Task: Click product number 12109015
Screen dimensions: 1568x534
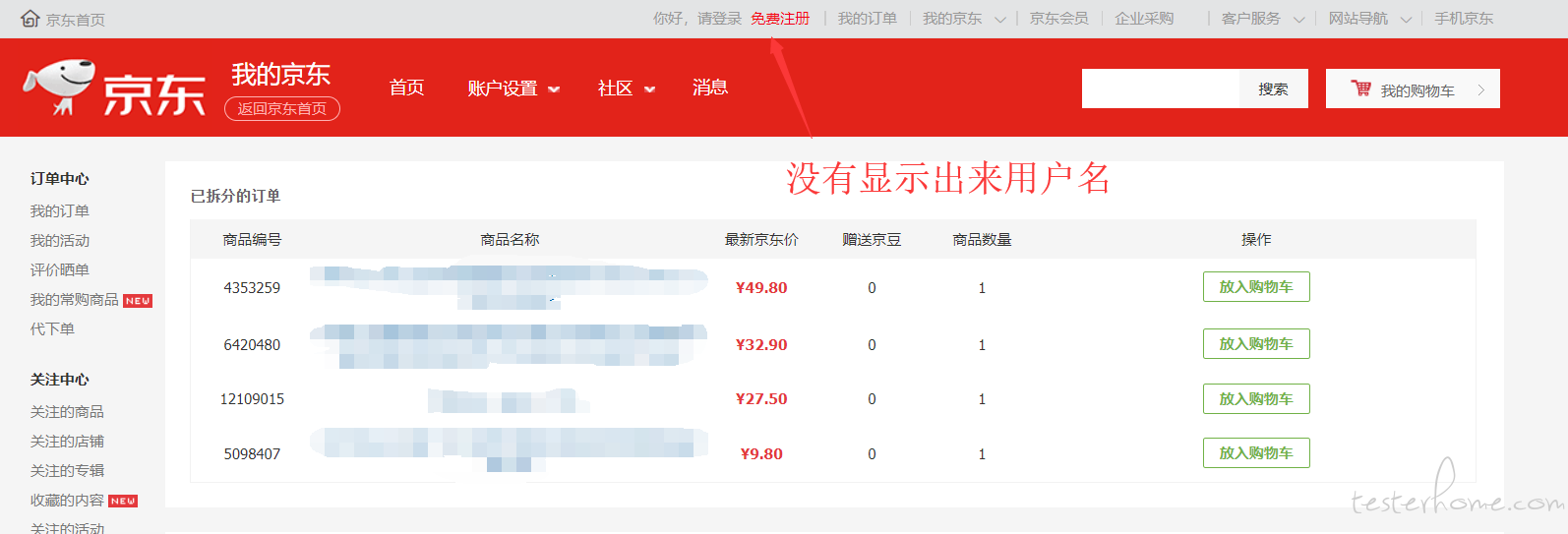Action: (x=252, y=399)
